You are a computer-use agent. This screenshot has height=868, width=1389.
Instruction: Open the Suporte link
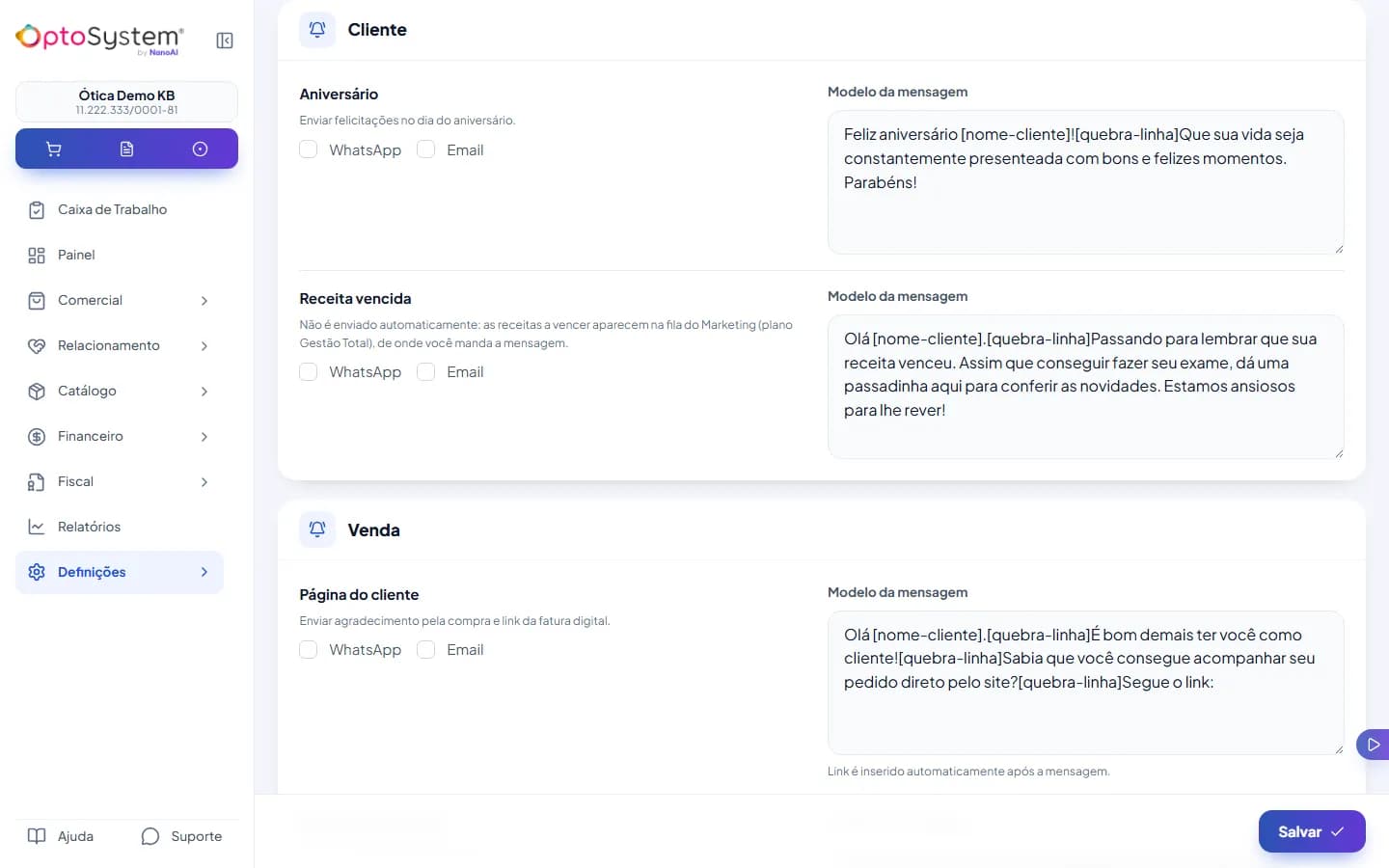(x=181, y=836)
